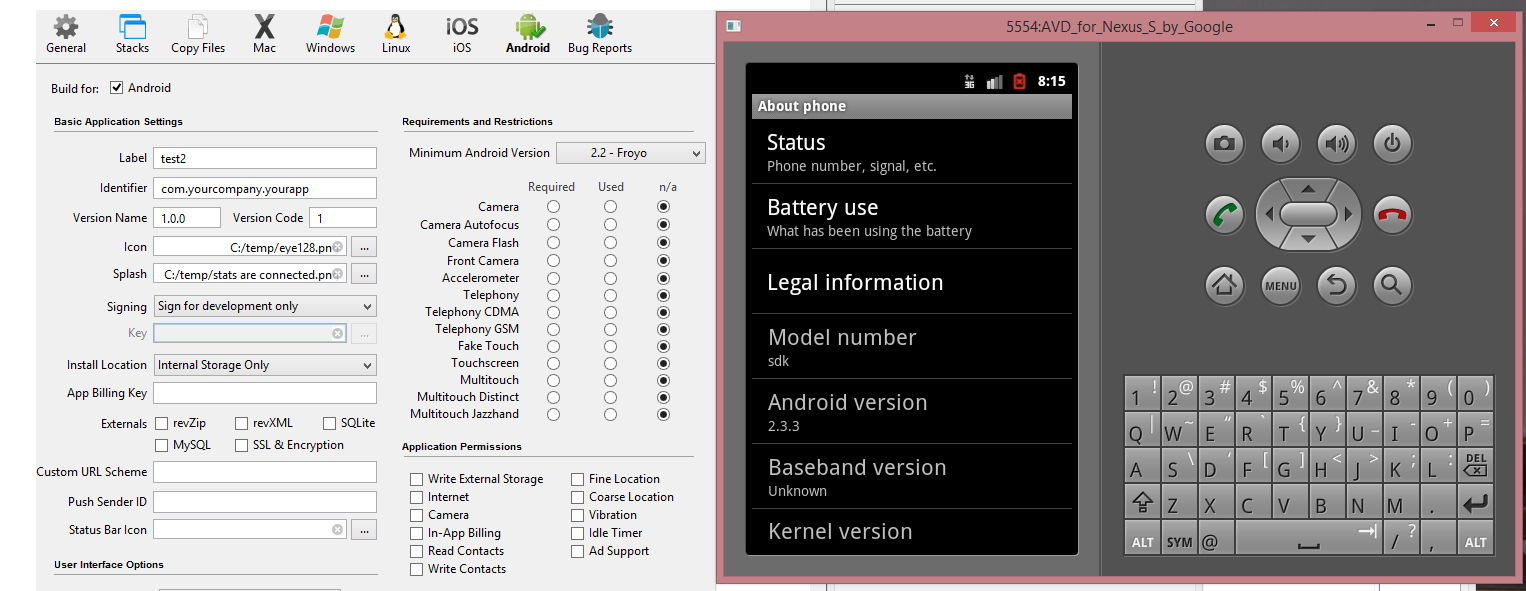Expand the Signing dropdown
This screenshot has height=591, width=1526.
pyautogui.click(x=265, y=306)
